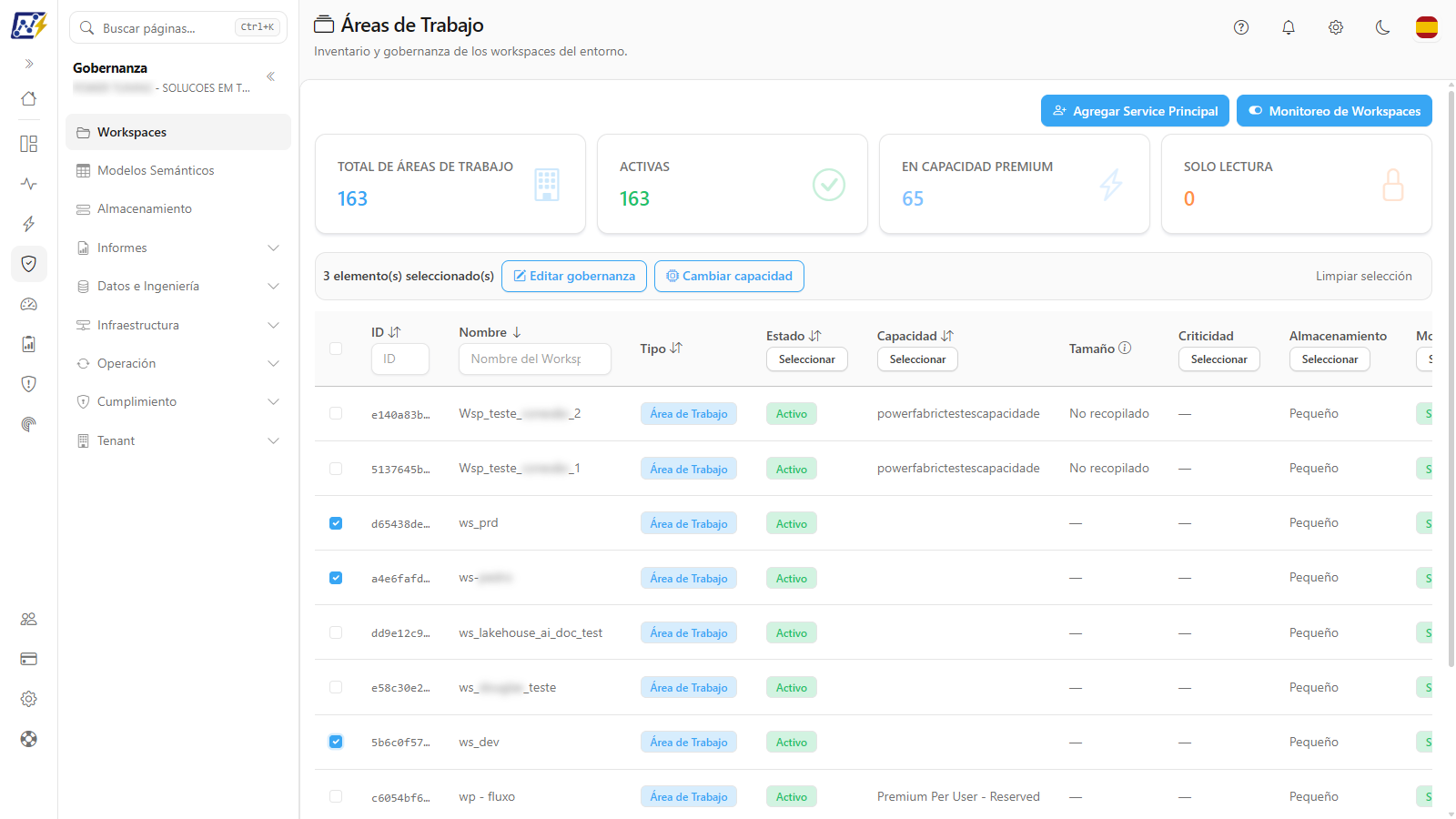1456x819 pixels.
Task: Expand the rail with double-chevron icon
Action: click(x=29, y=64)
